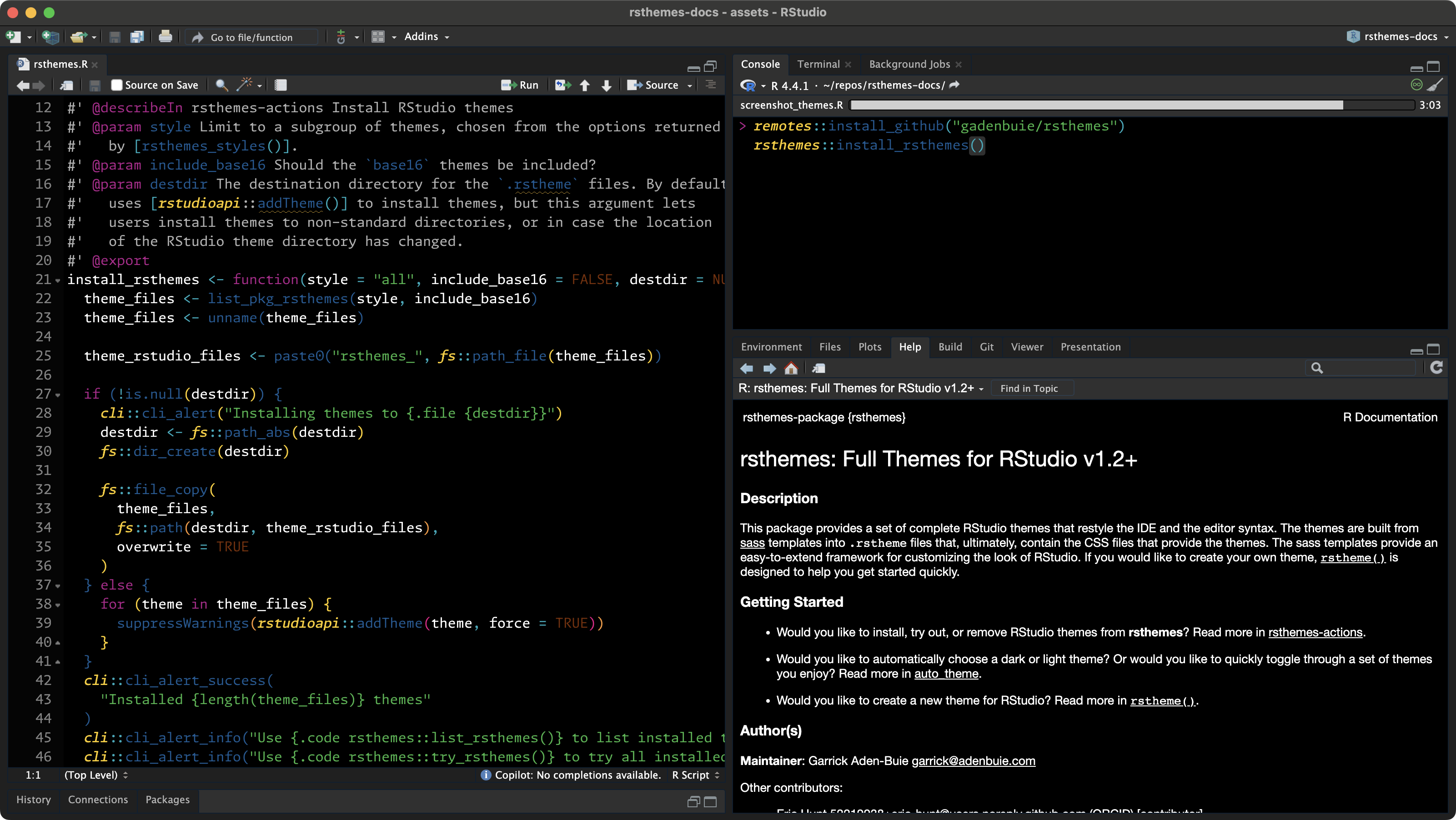Viewport: 1456px width, 820px height.
Task: Click the print file icon
Action: coord(165,37)
